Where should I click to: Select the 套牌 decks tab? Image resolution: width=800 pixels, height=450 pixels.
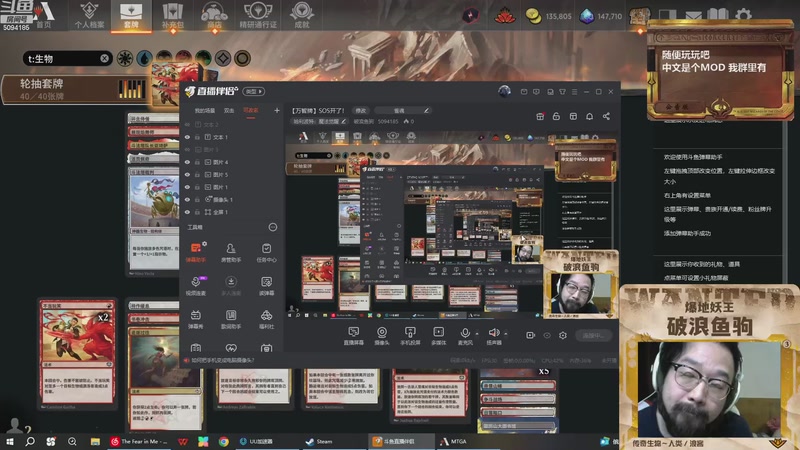(131, 16)
